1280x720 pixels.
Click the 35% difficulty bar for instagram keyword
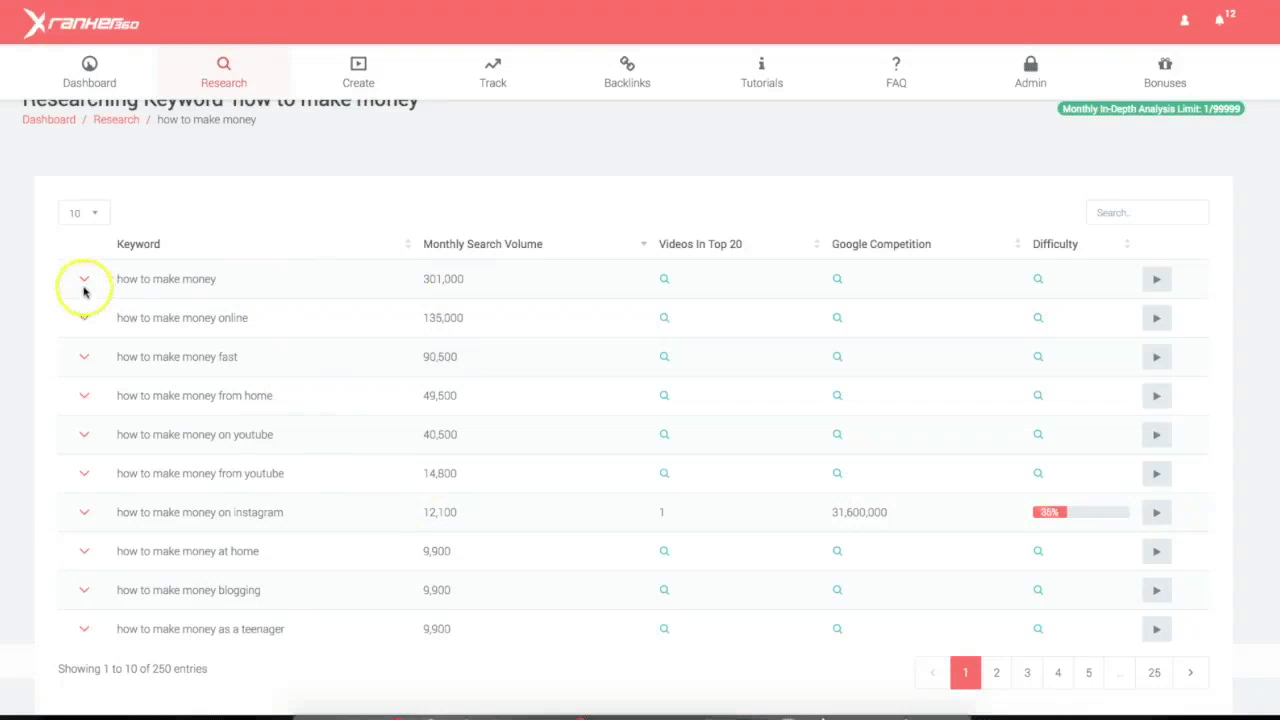tap(1081, 512)
